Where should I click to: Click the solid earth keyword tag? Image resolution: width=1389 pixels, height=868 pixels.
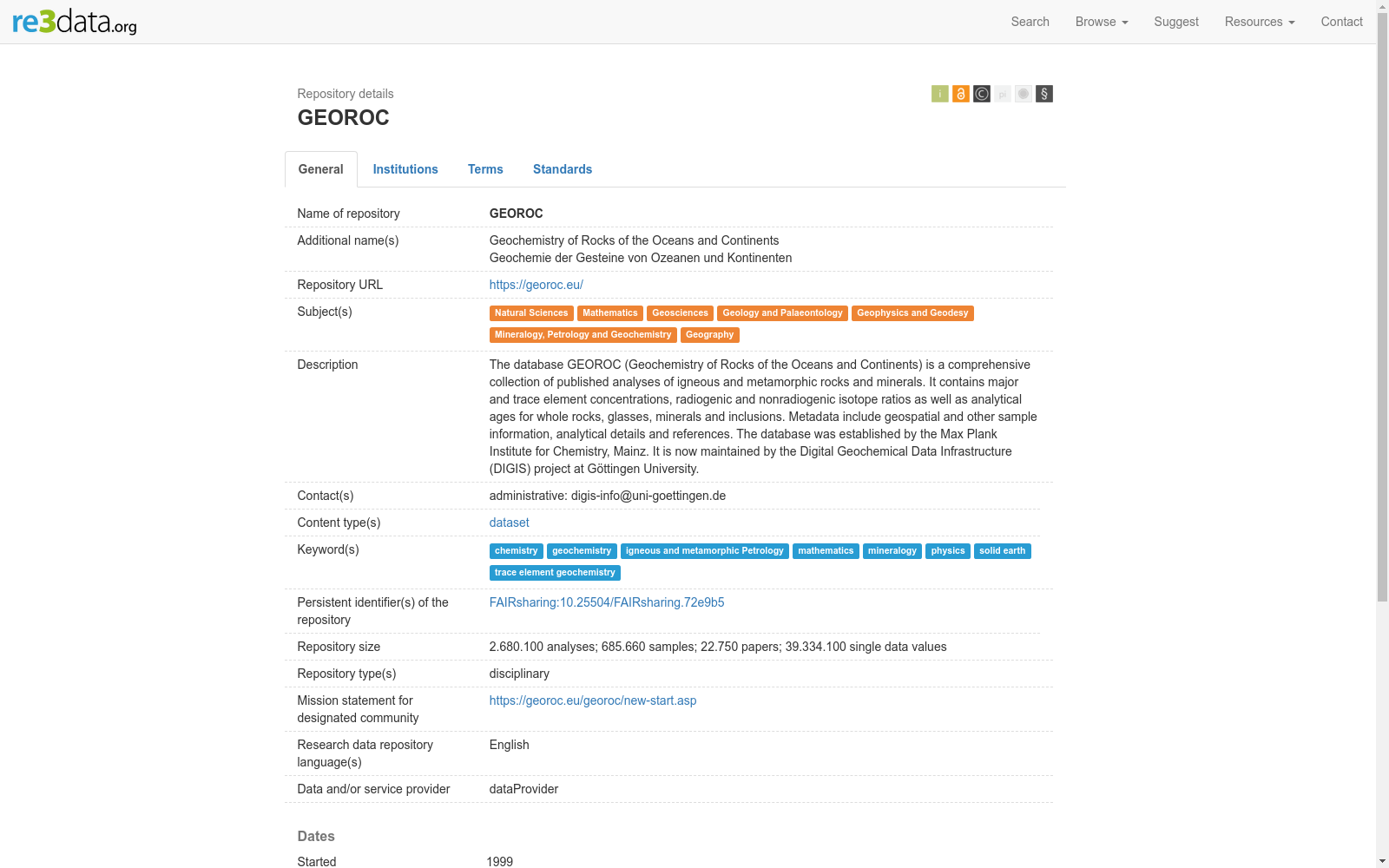point(1003,551)
